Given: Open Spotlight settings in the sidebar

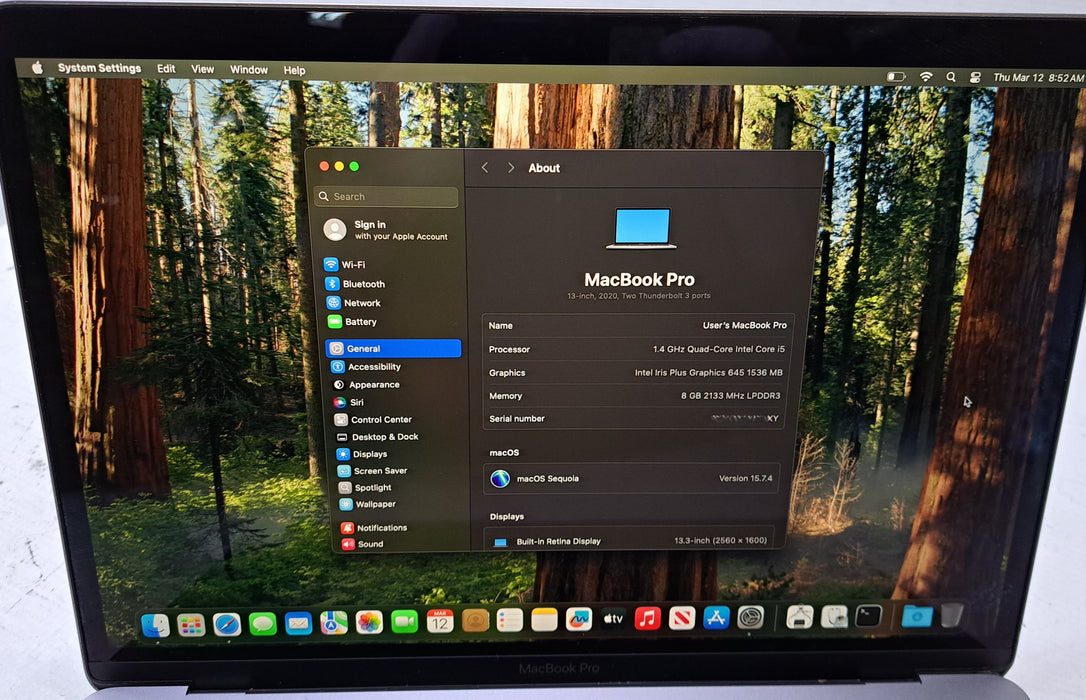Looking at the screenshot, I should tap(365, 487).
